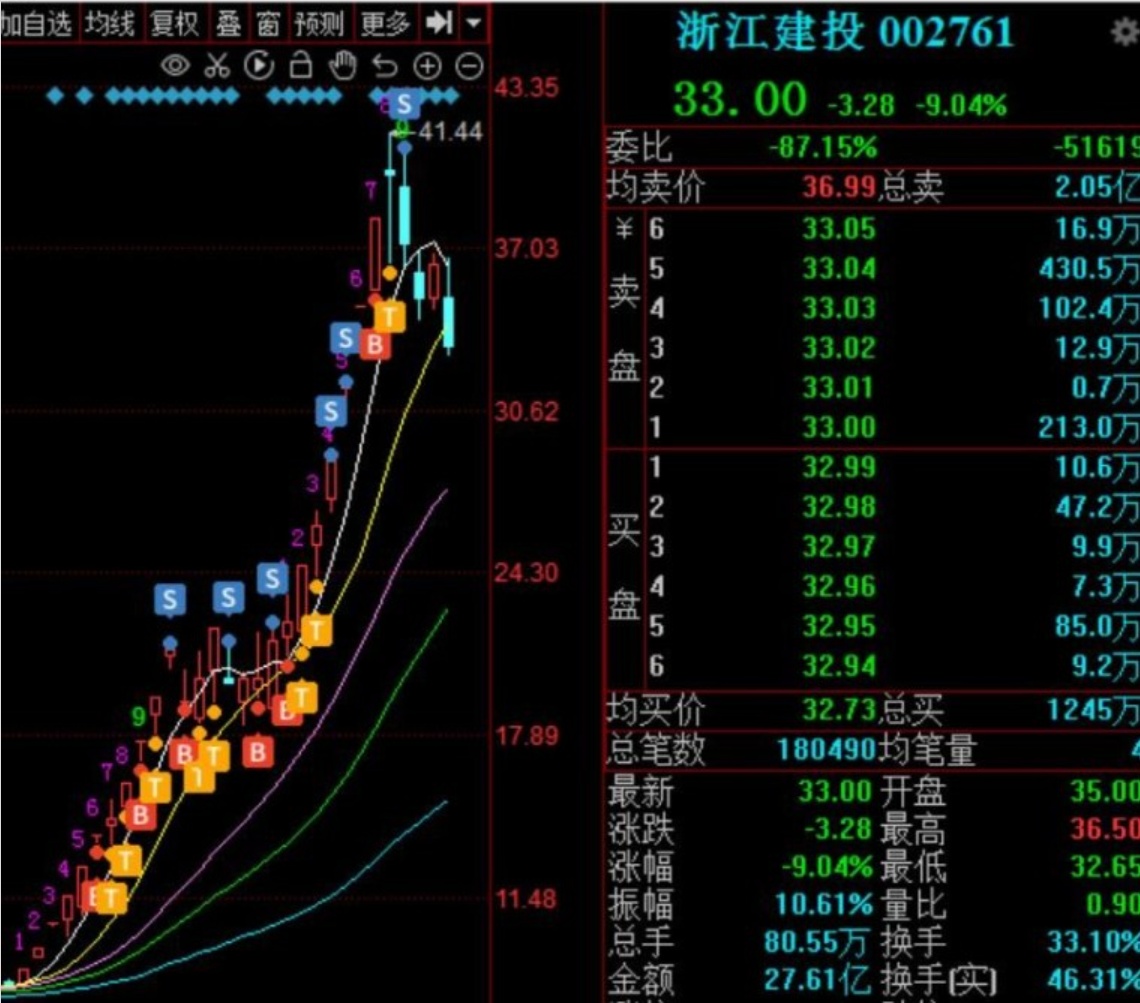
Task: Expand the small down-arrow toolbar dropdown
Action: point(474,23)
